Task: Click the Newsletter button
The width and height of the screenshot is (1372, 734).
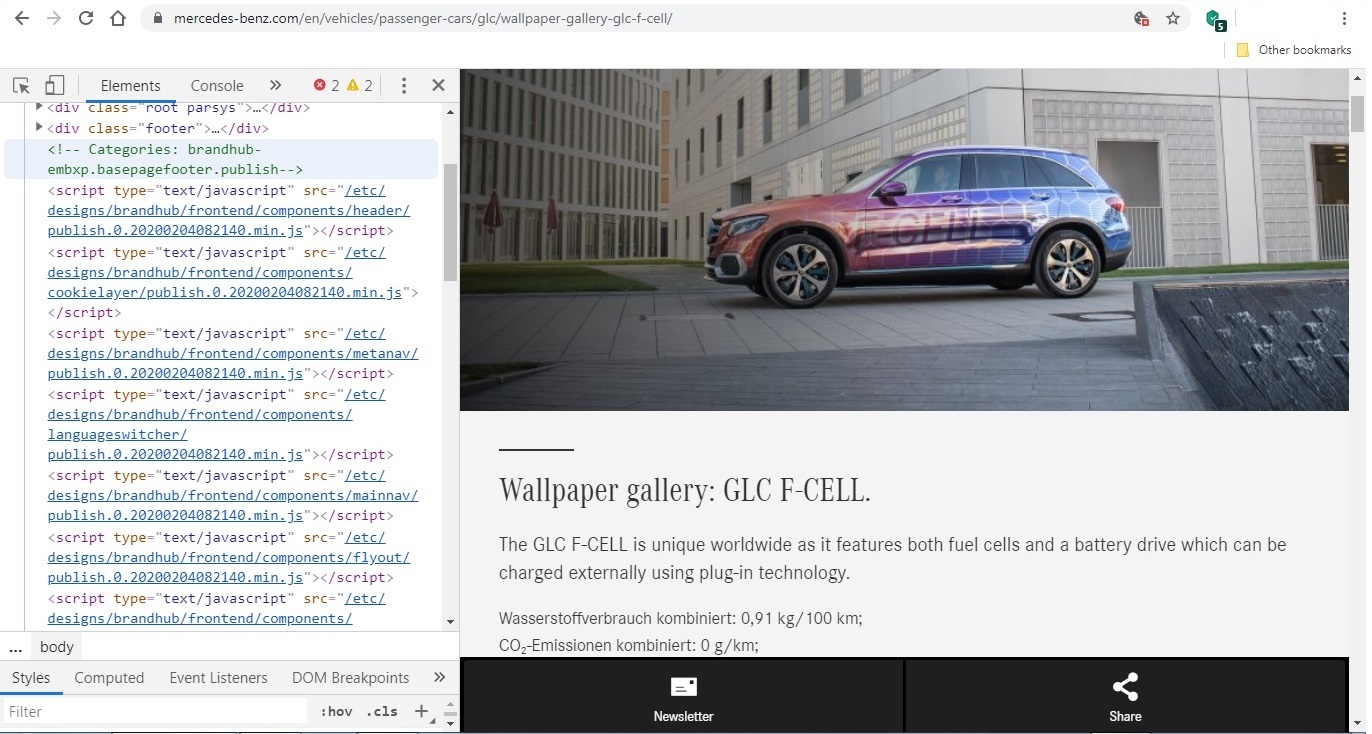Action: (x=684, y=697)
